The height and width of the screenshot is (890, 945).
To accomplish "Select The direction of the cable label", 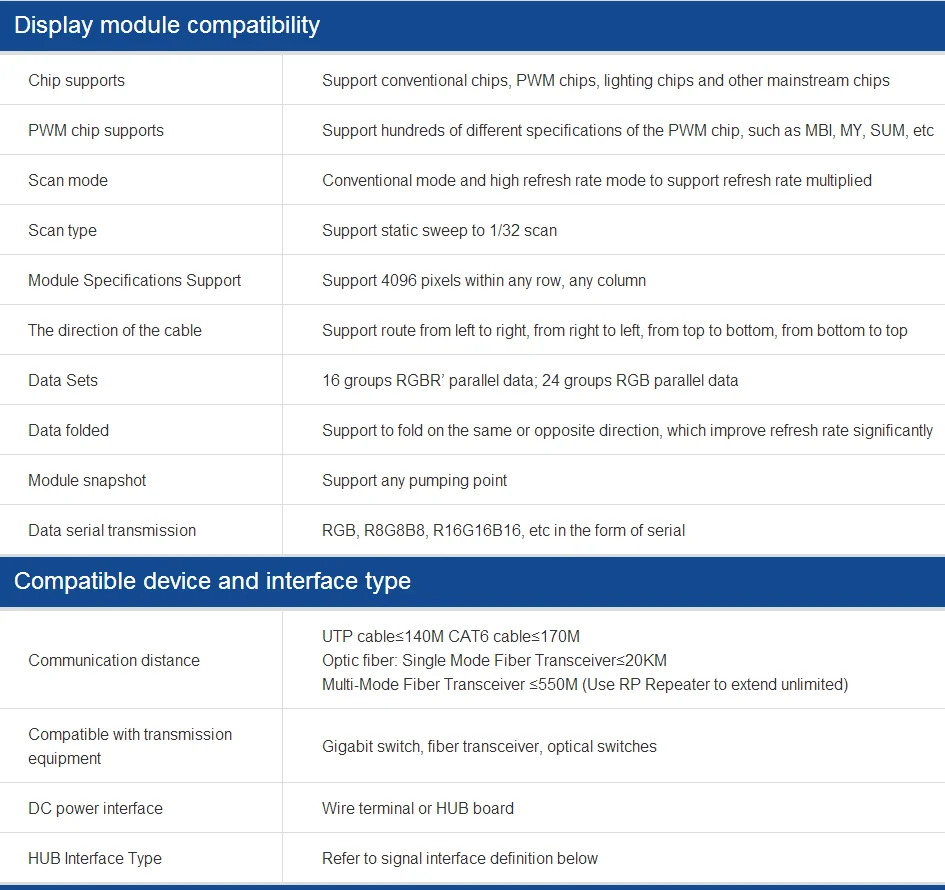I will point(115,330).
